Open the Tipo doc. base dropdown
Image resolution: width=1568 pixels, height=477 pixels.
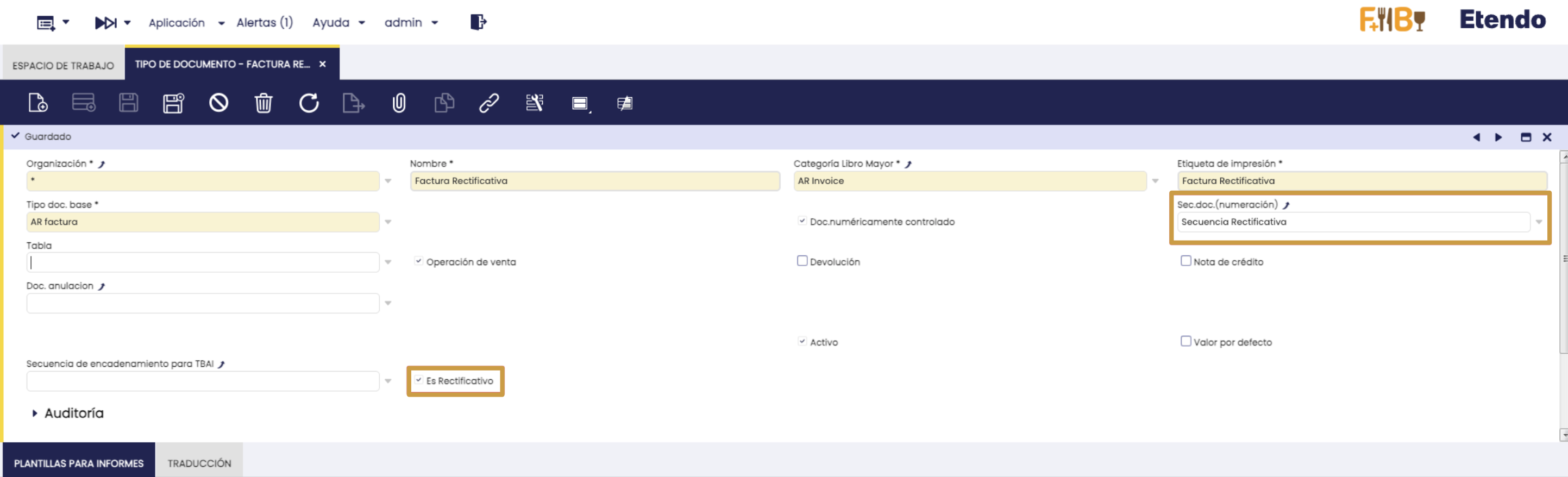tap(388, 222)
